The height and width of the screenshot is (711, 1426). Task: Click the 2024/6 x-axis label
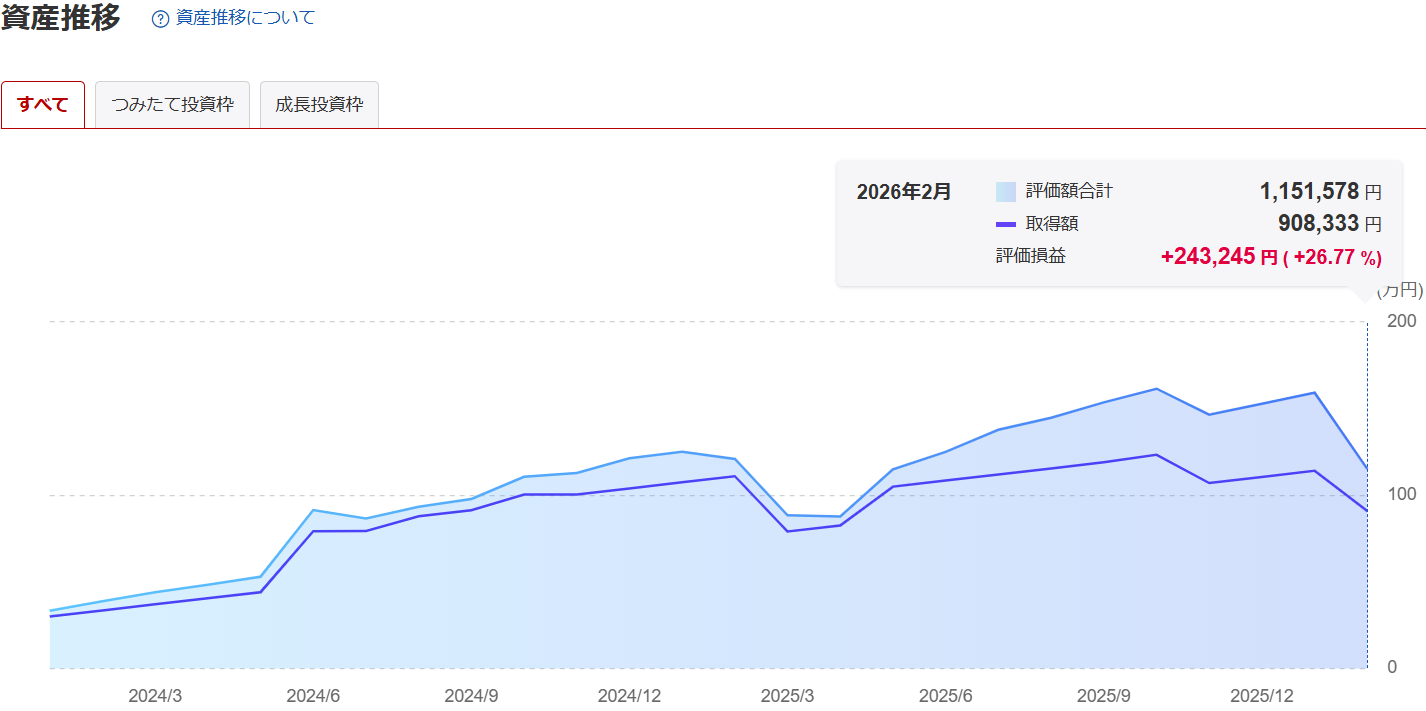313,696
